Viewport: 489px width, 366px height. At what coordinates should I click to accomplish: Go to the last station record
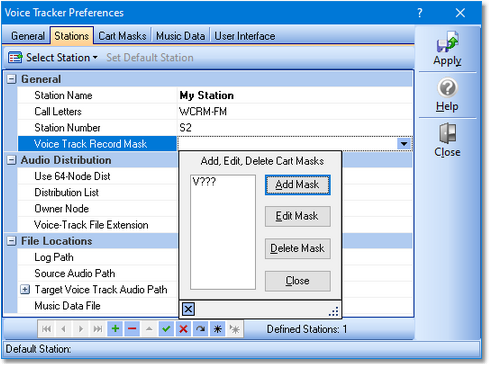click(98, 329)
